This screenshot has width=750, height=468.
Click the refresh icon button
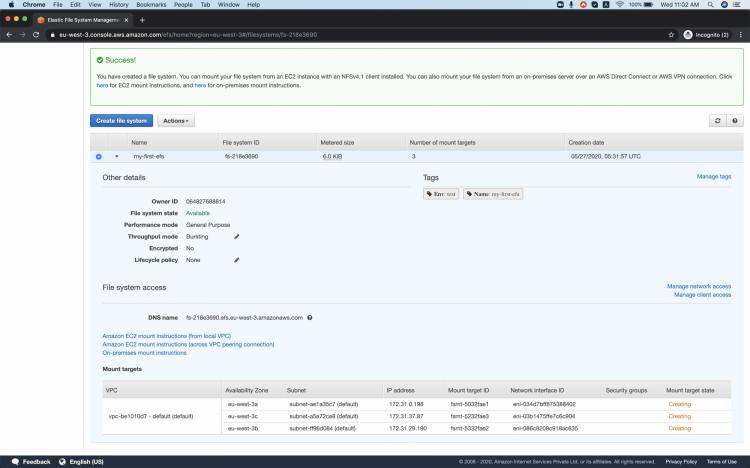coord(717,121)
